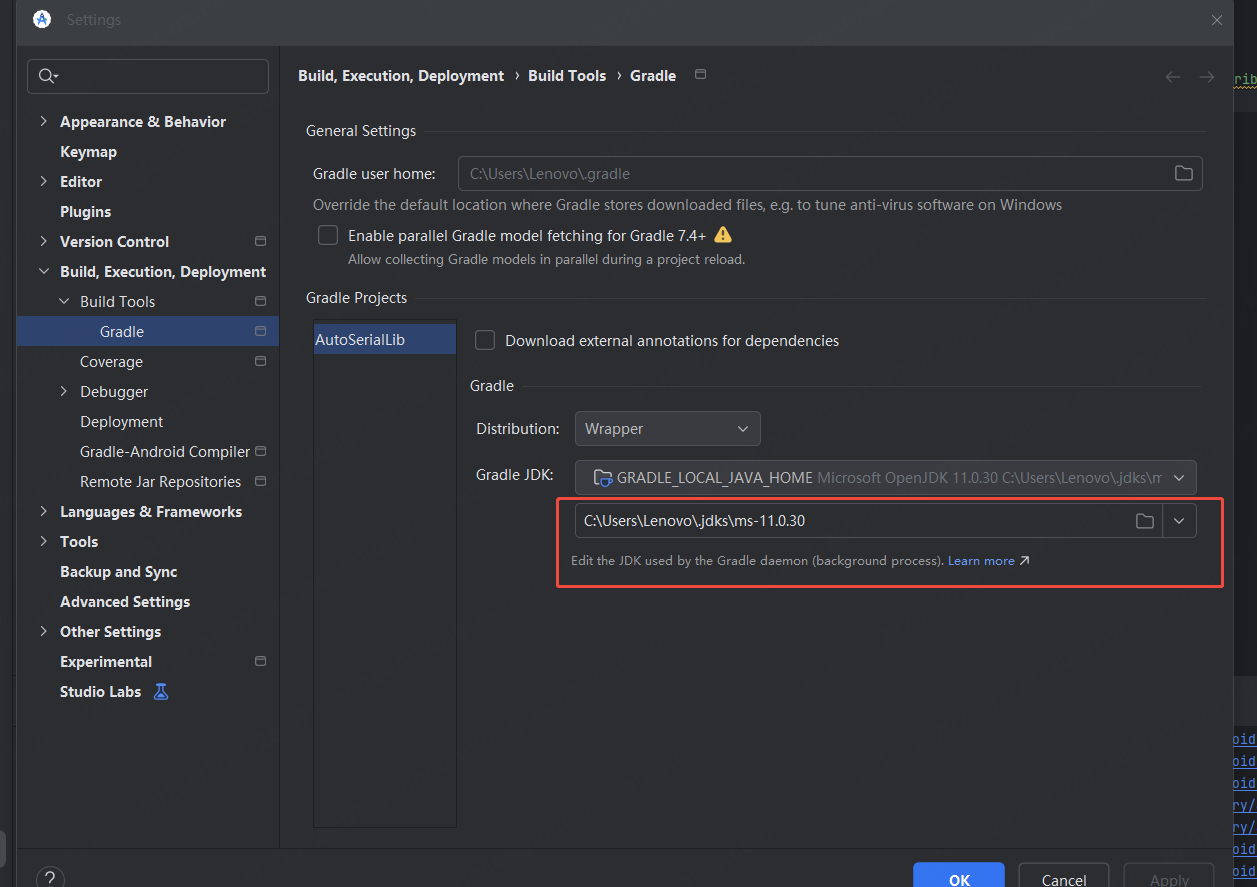Open the Keymap settings page

coord(88,151)
